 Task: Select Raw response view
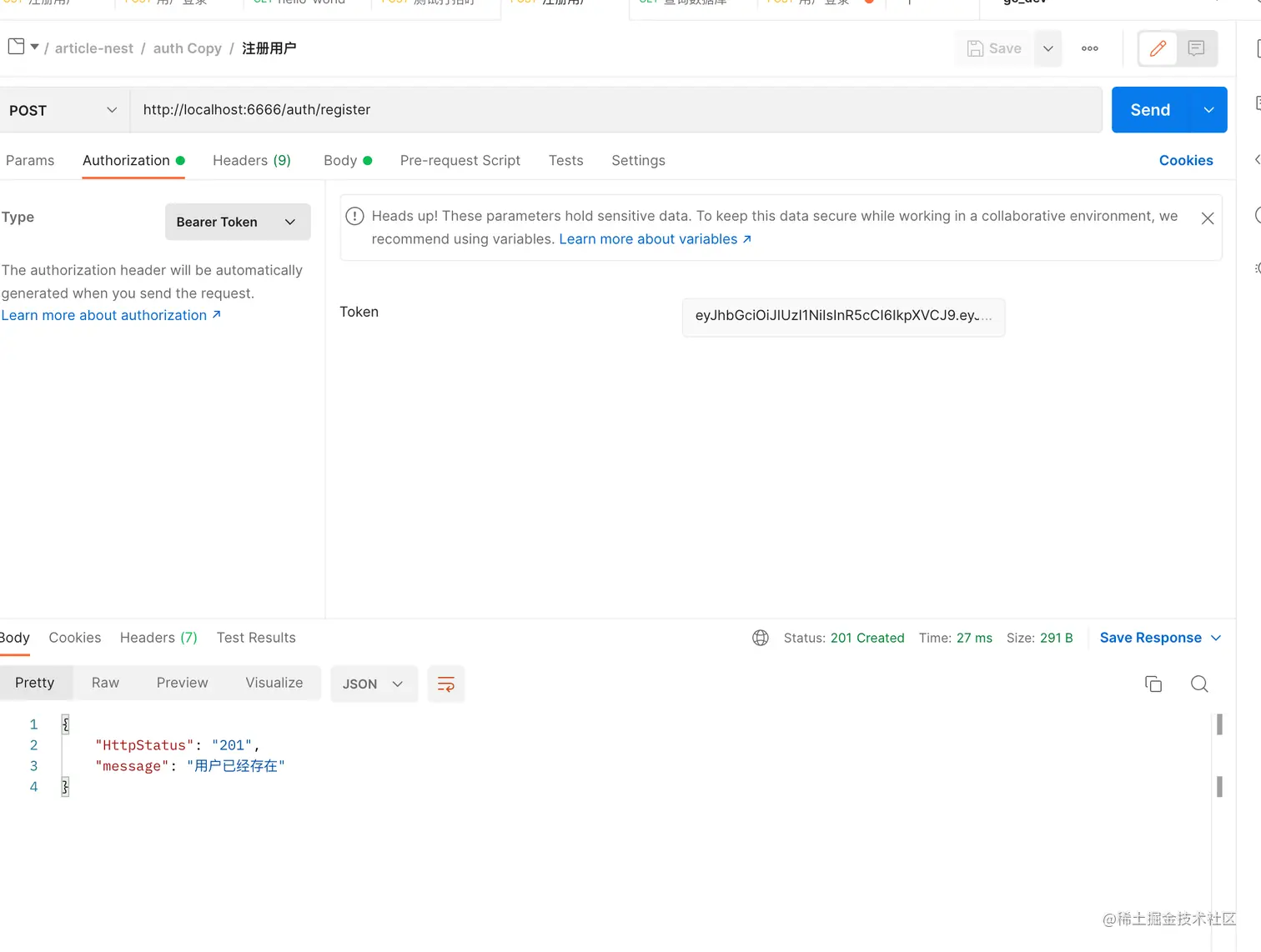coord(105,683)
